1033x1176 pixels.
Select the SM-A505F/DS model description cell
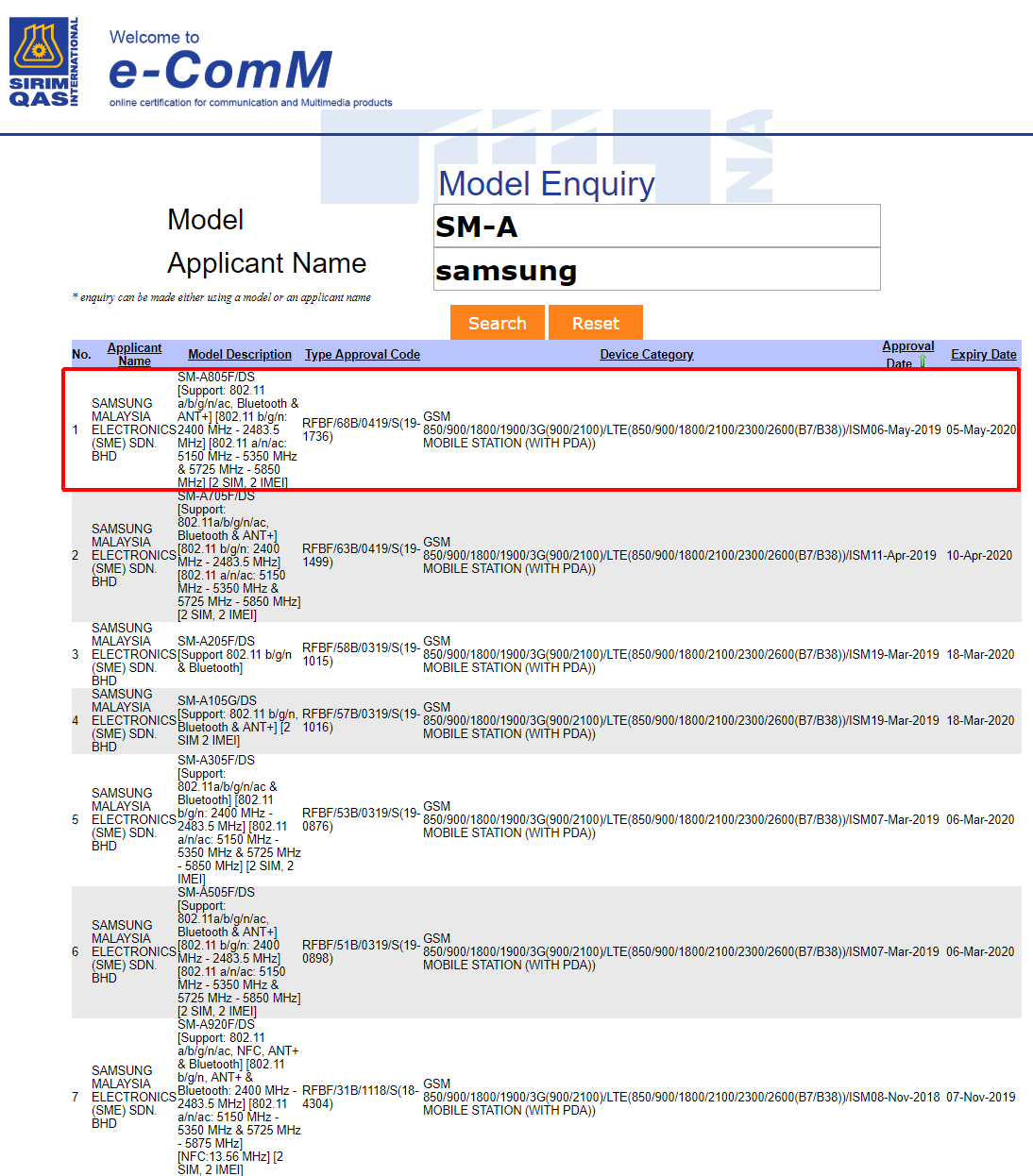(x=238, y=951)
